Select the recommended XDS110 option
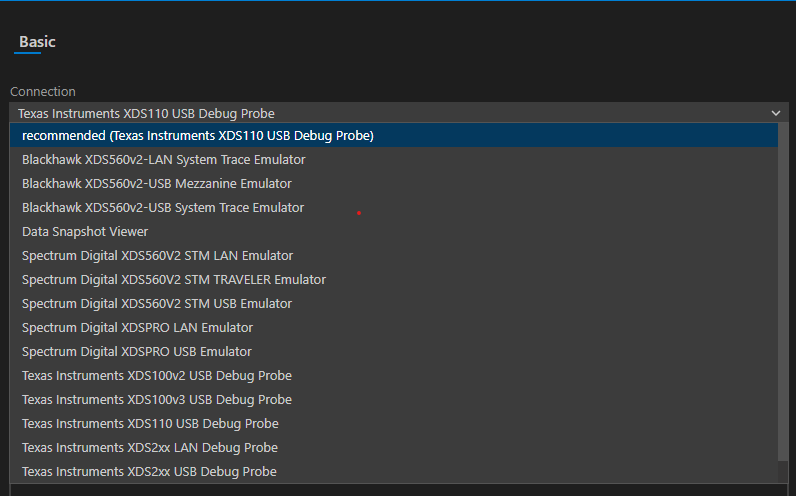The height and width of the screenshot is (496, 796). tap(198, 136)
